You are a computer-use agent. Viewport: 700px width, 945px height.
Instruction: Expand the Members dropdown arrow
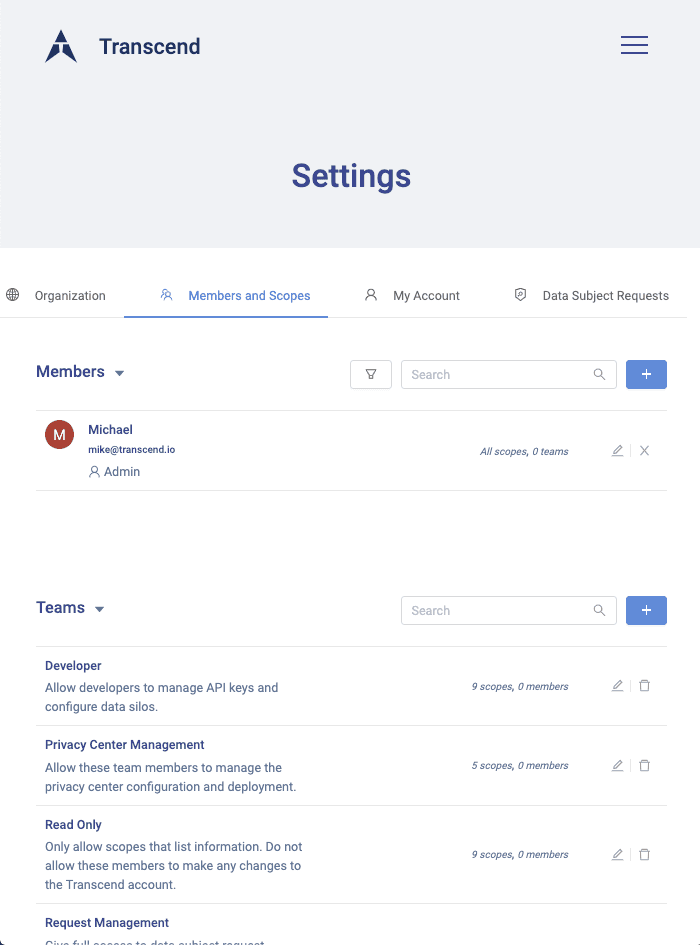[120, 373]
